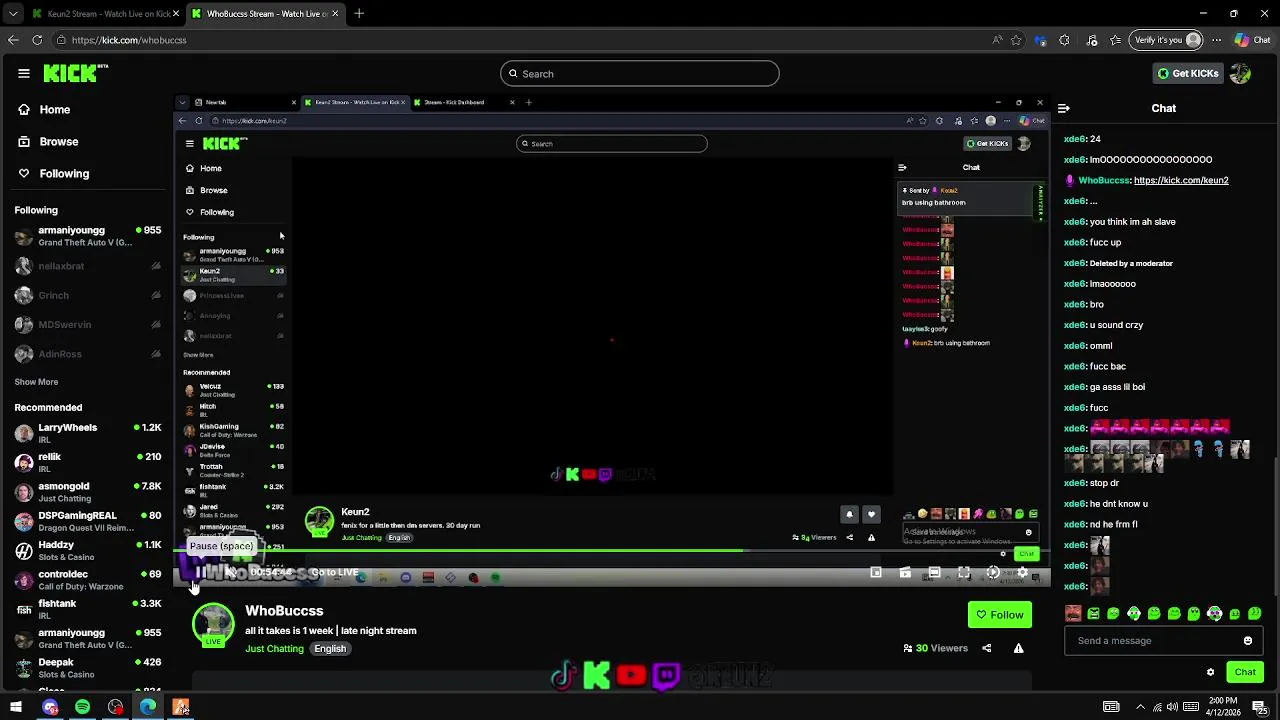1280x720 pixels.
Task: Open the kick.com/keun2 link in chat
Action: coord(1181,180)
